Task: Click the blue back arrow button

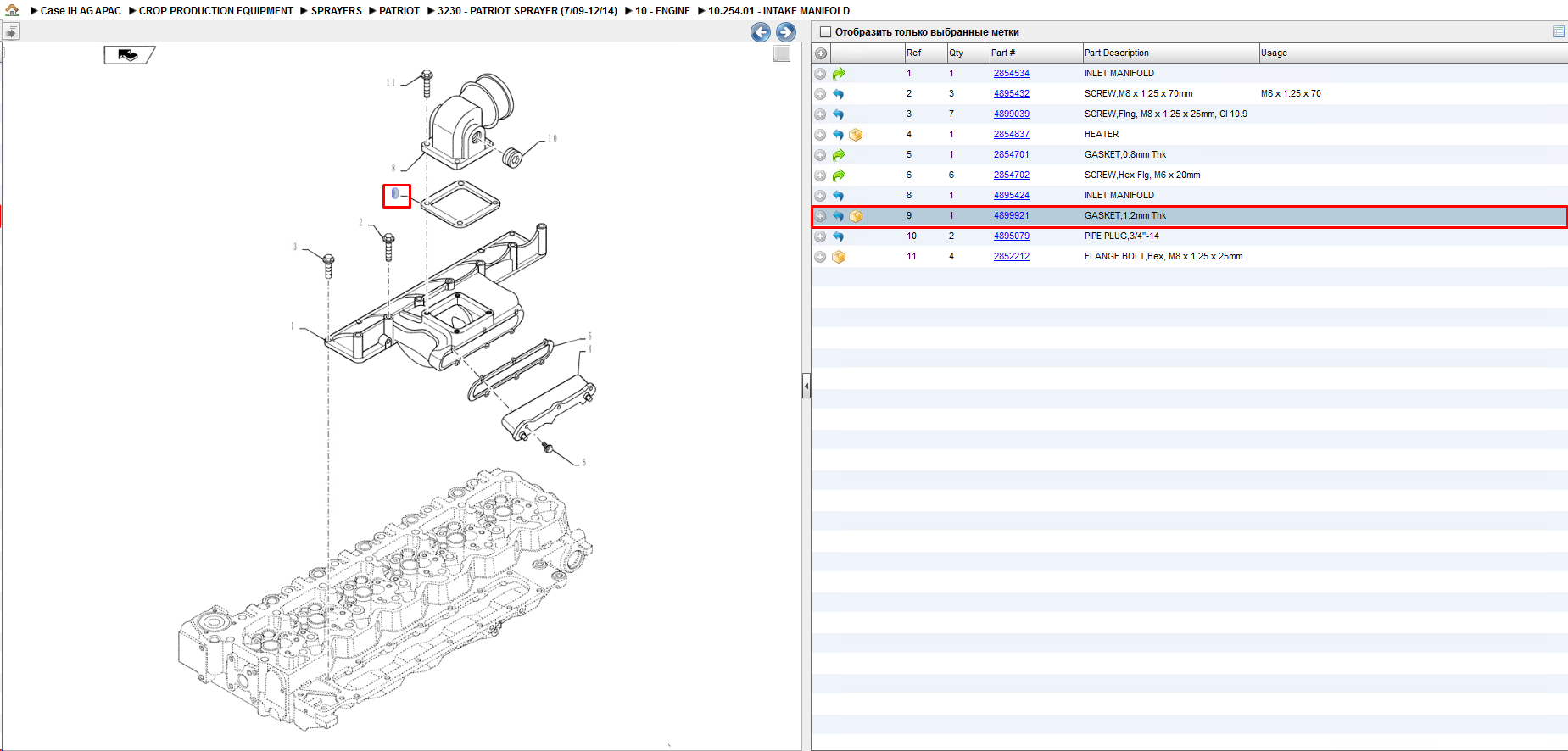Action: (x=761, y=32)
